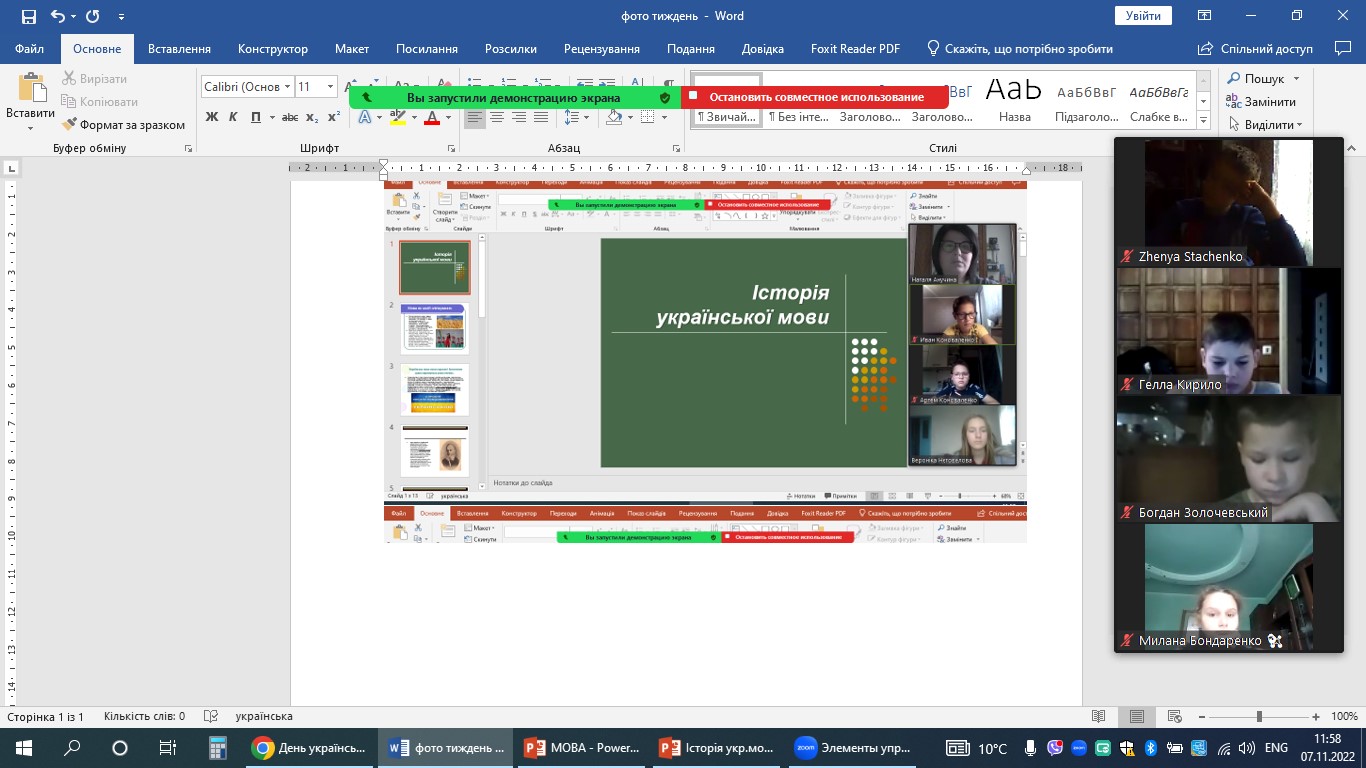Image resolution: width=1366 pixels, height=768 pixels.
Task: Click the Replace (Замінити) icon
Action: (1233, 101)
